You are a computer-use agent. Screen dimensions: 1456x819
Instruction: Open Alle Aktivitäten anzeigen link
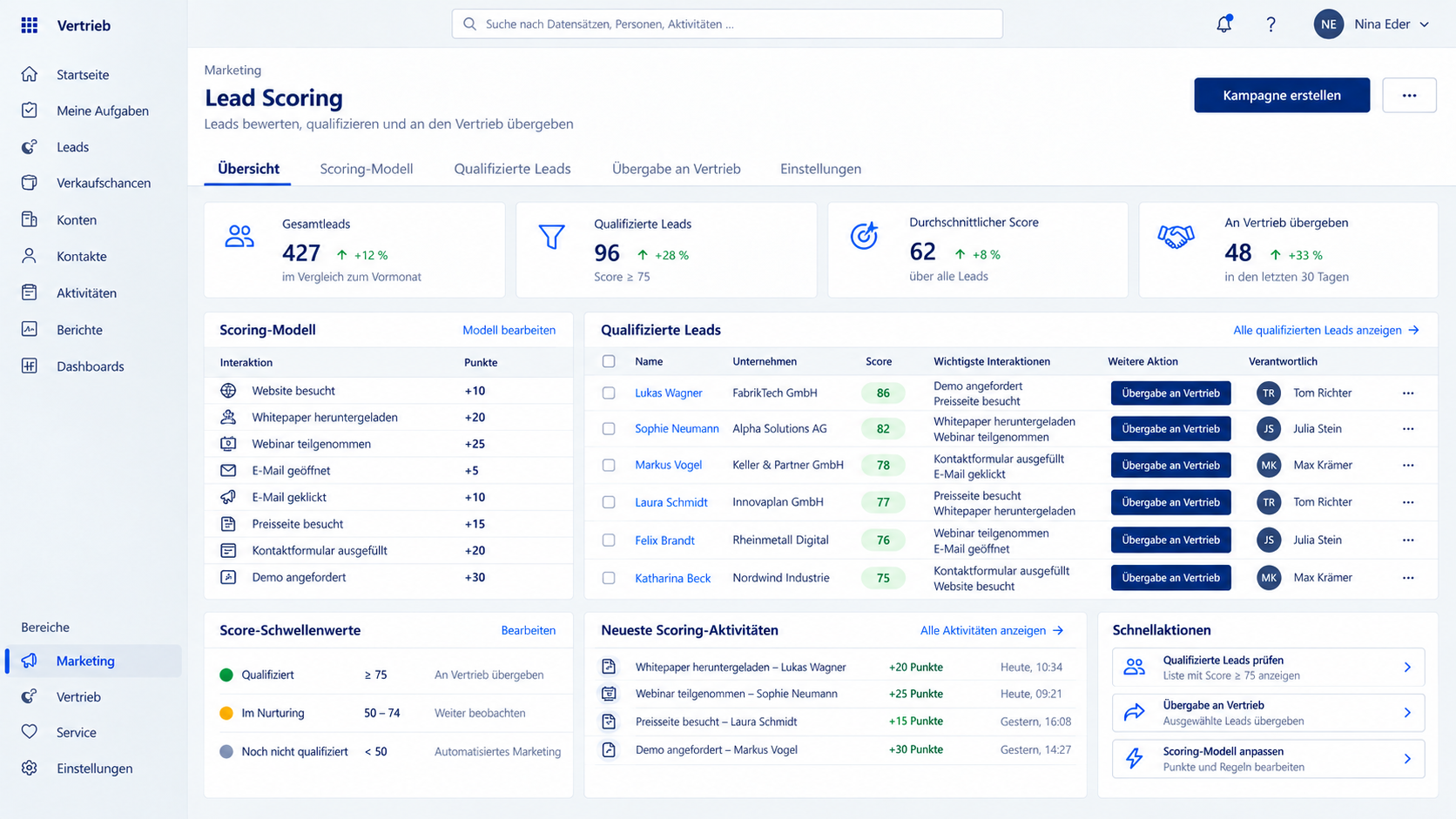[x=992, y=630]
